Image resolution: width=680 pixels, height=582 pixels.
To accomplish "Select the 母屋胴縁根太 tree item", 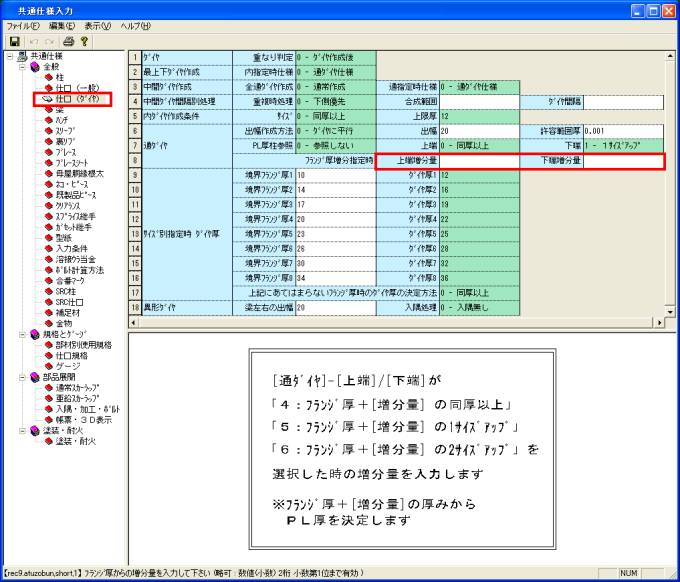I will [x=80, y=173].
